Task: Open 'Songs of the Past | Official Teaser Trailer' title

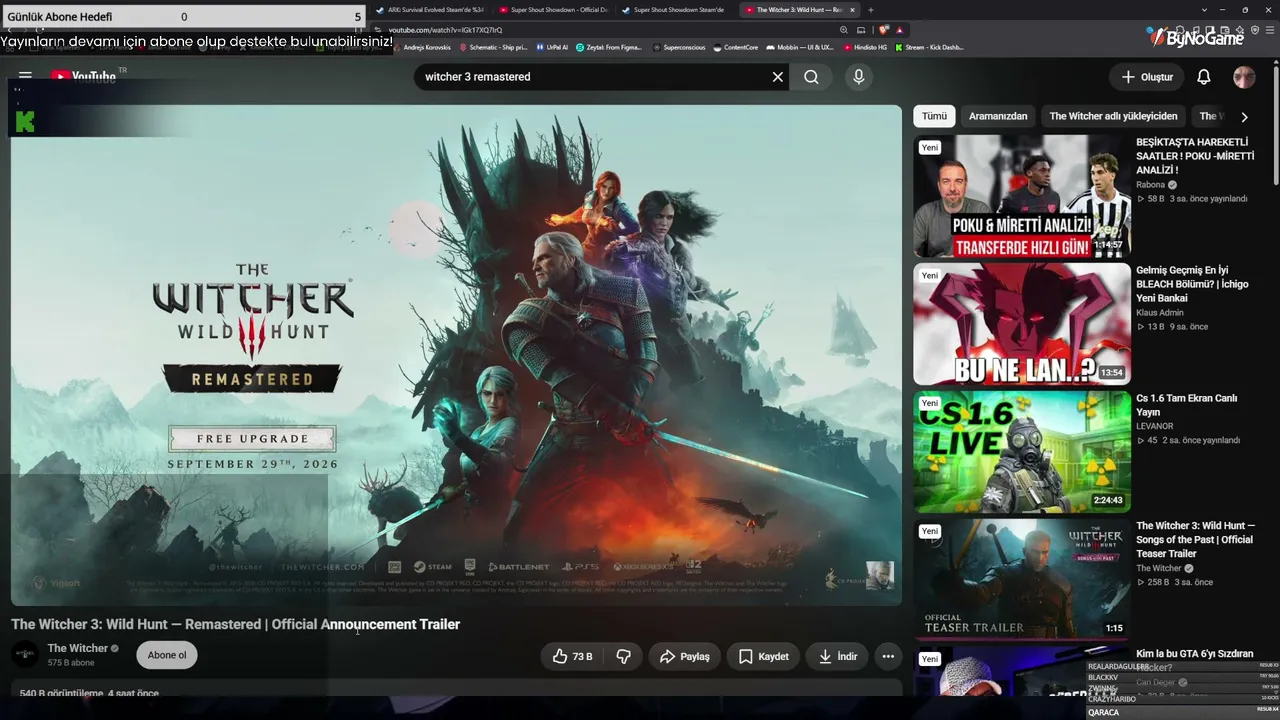Action: pyautogui.click(x=1194, y=540)
